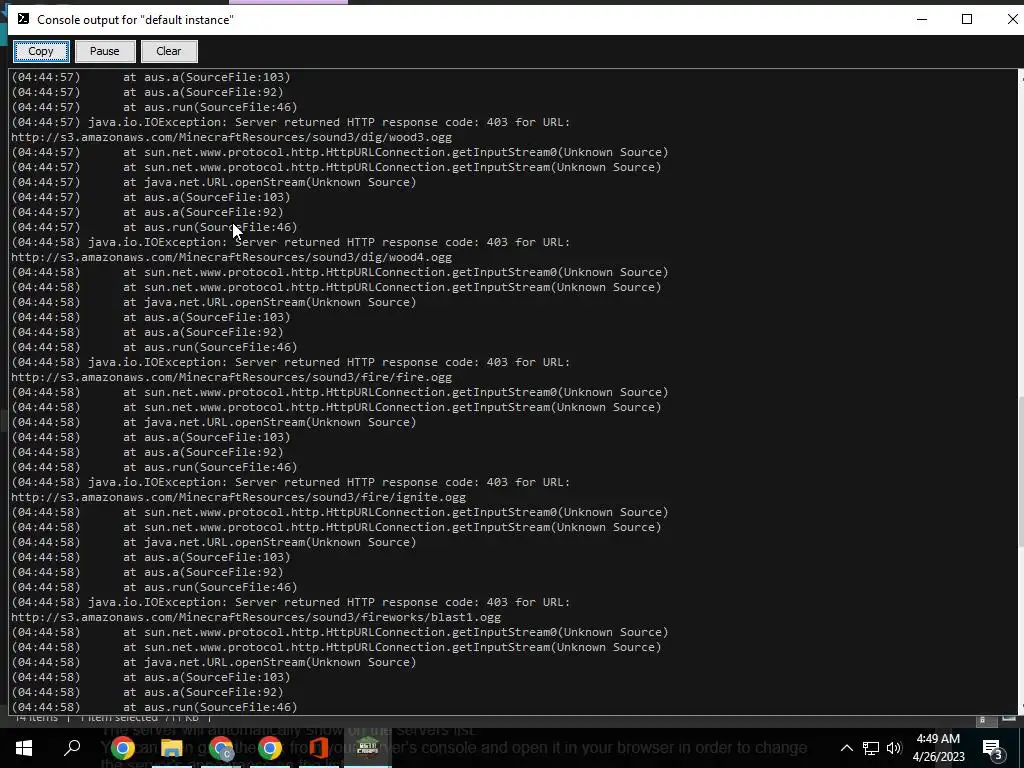
Task: Click the fire/ignite.ogg URL line
Action: [238, 498]
